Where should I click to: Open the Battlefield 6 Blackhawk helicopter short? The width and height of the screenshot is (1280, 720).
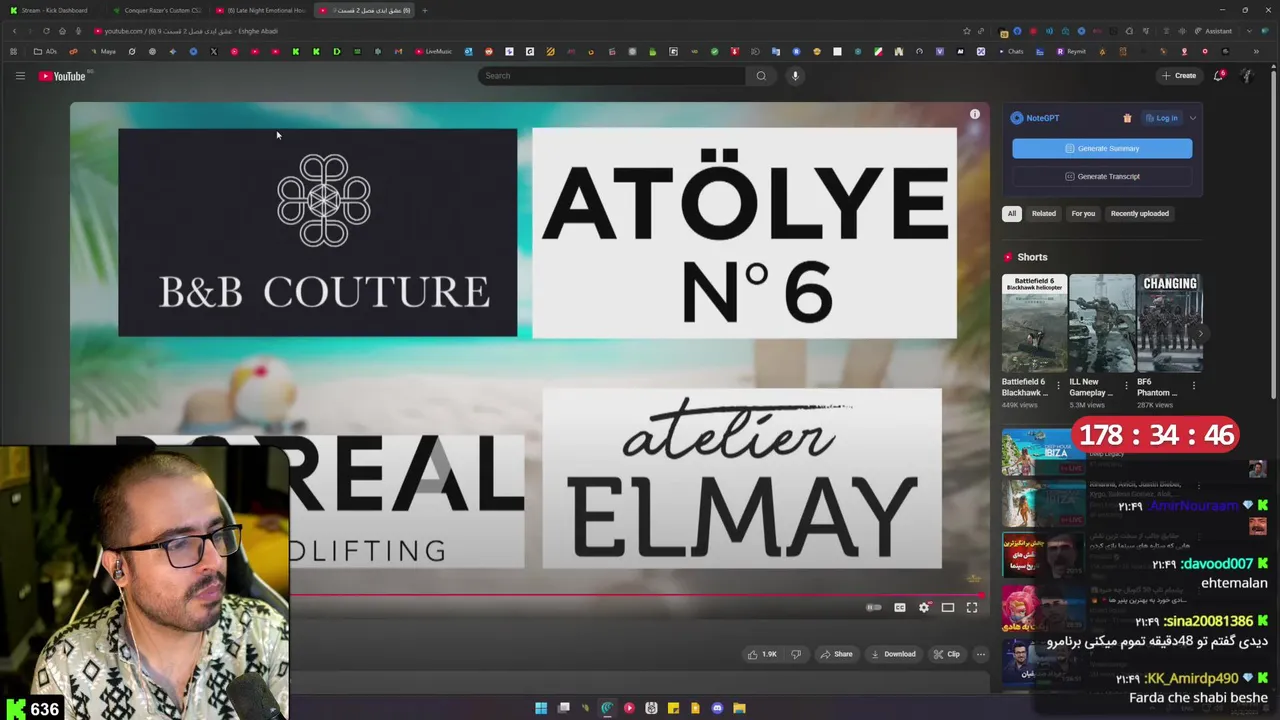(1034, 323)
